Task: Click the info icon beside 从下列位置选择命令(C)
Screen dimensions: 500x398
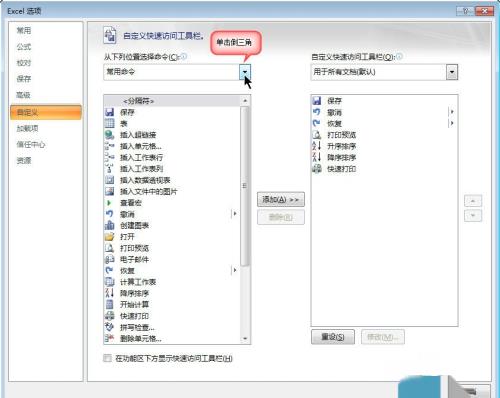Action: (184, 56)
